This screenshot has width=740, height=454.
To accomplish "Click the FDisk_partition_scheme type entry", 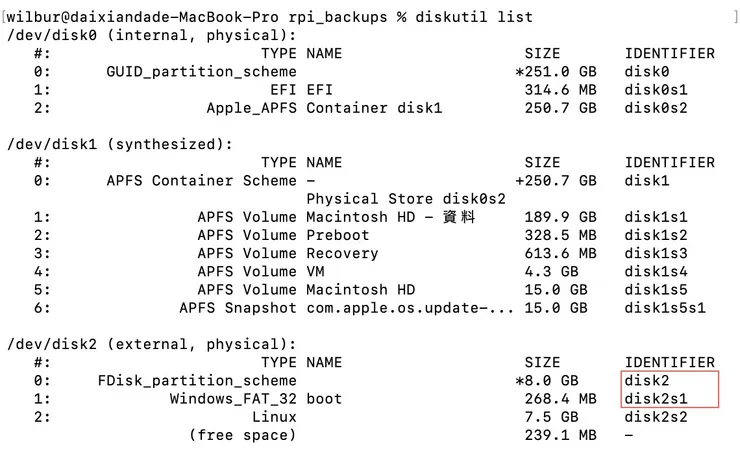I will (197, 380).
